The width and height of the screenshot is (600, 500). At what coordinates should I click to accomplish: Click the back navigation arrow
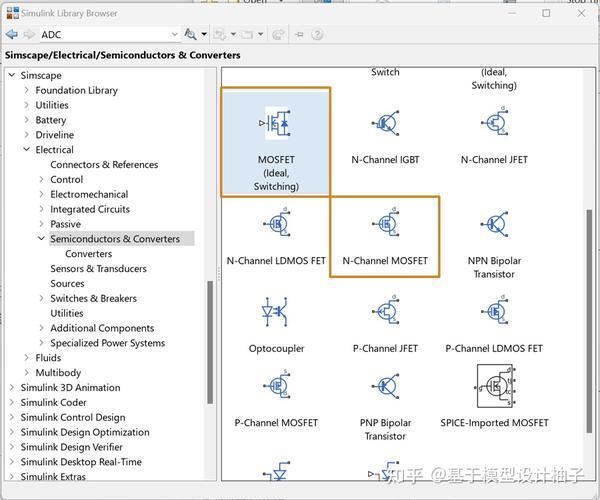point(12,34)
